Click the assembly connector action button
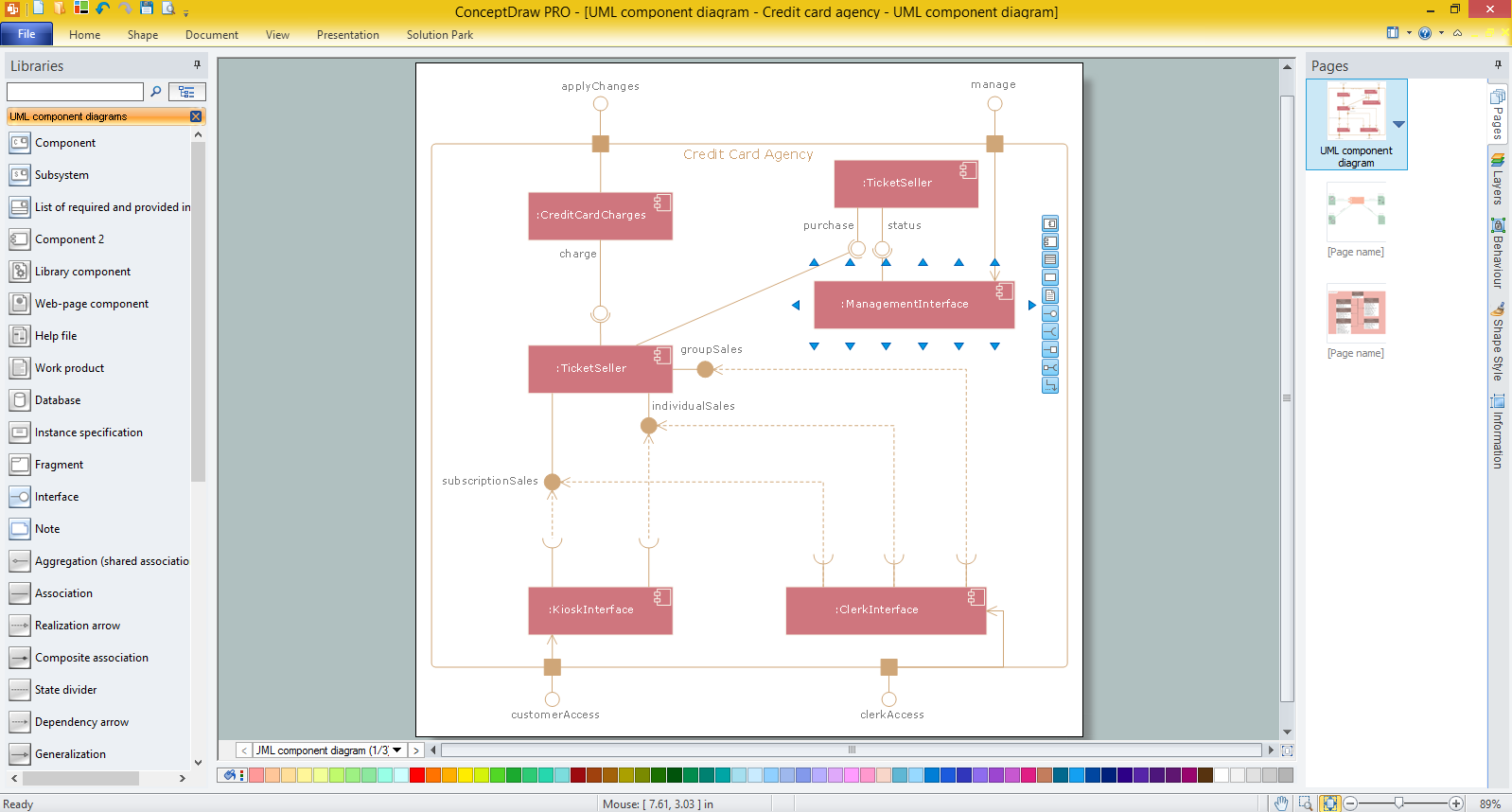 [1050, 367]
